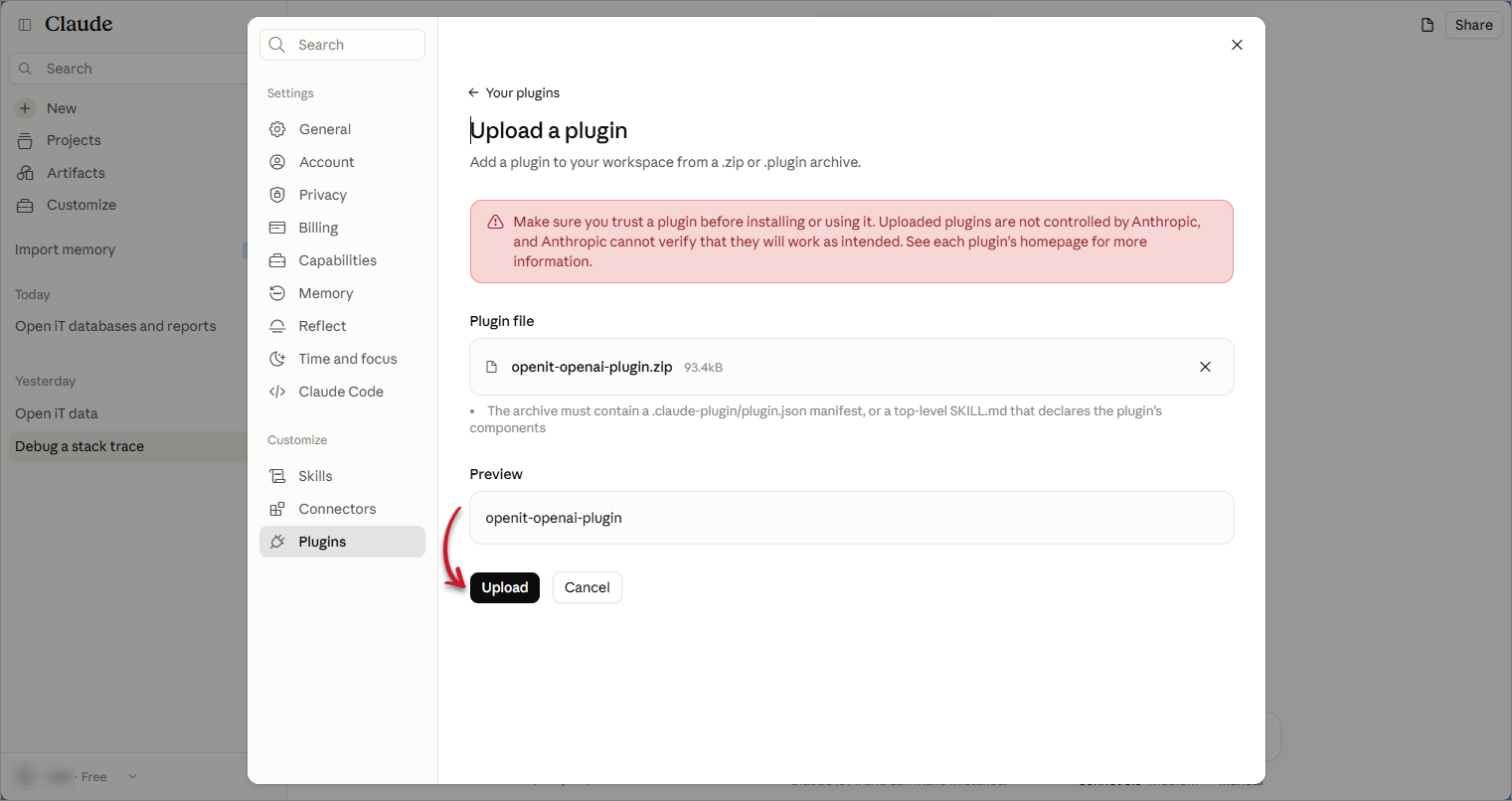The image size is (1512, 801).
Task: Click the Time and focus moon icon
Action: click(x=277, y=359)
